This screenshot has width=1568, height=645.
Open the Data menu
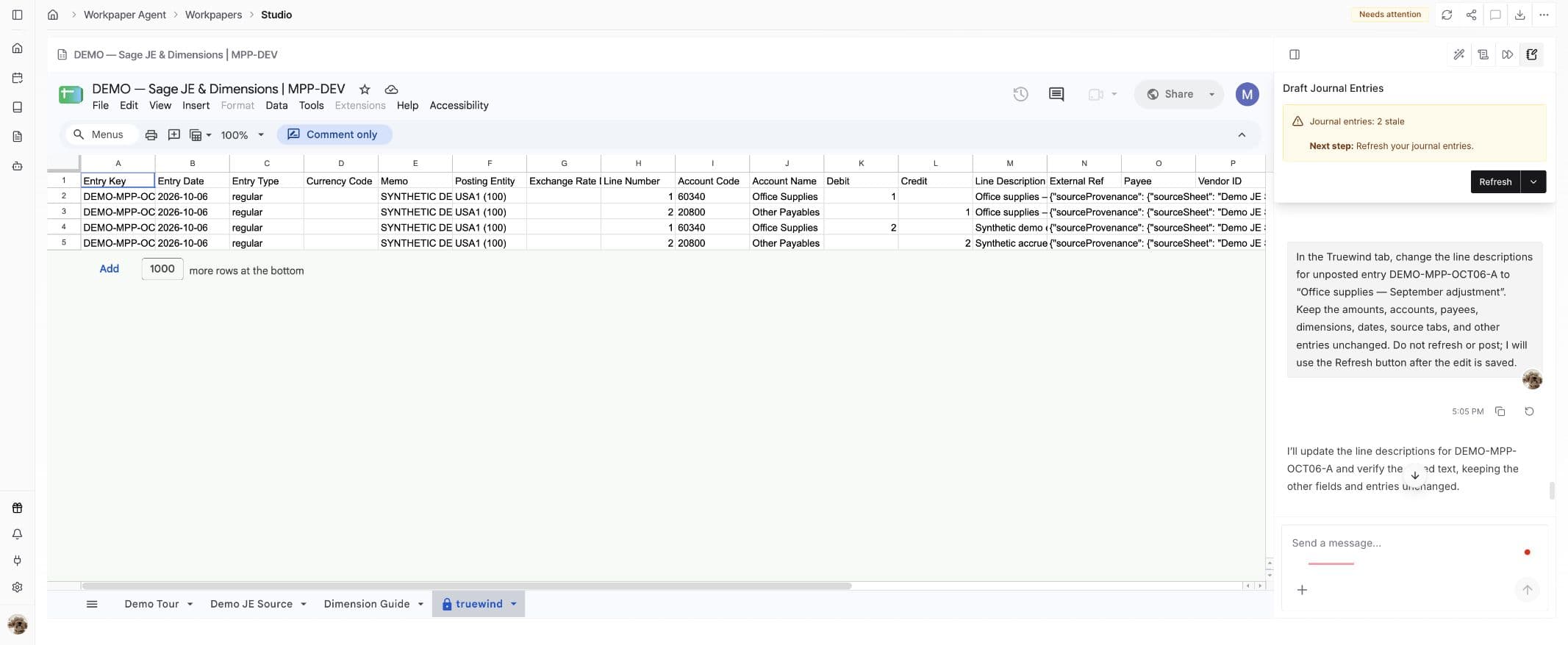276,106
